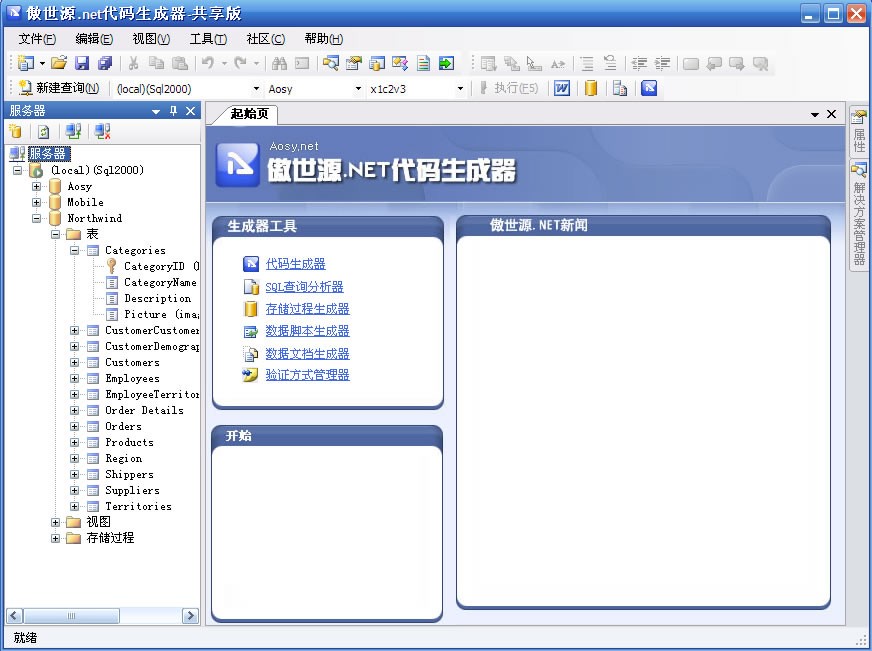
Task: Click the Save All toolbar icon
Action: pos(105,63)
